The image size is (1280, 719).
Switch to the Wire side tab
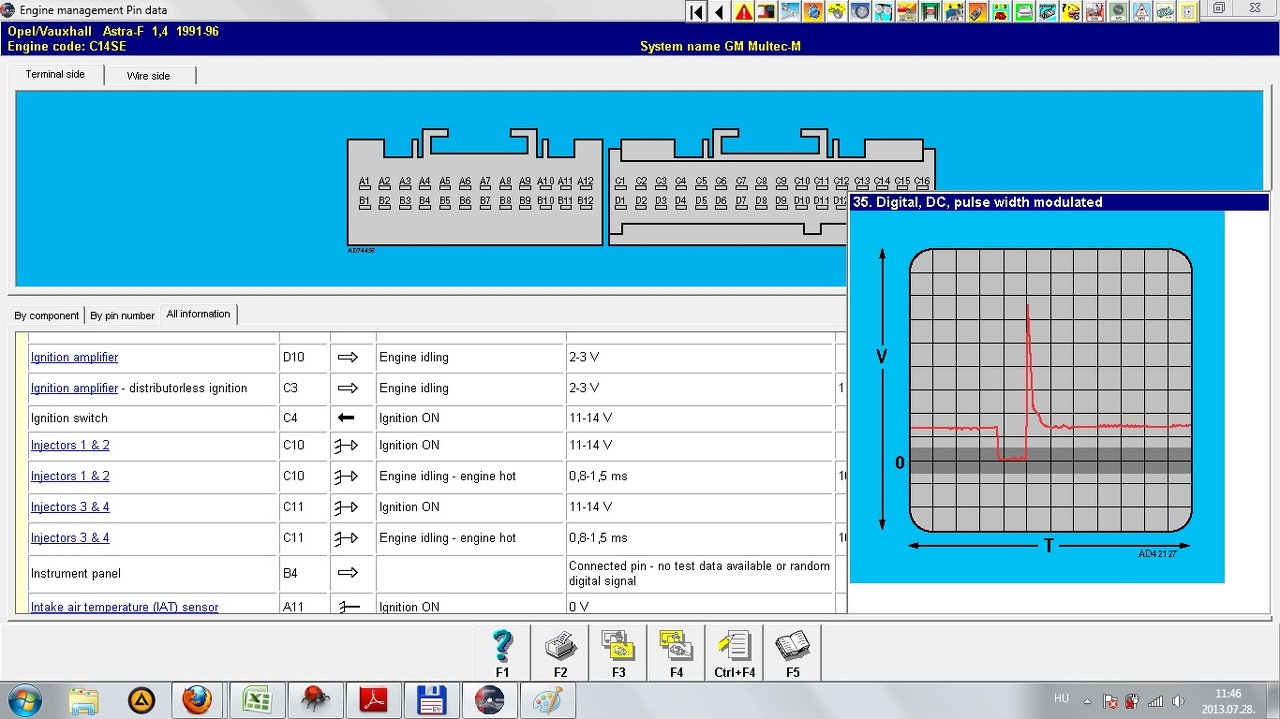(148, 76)
